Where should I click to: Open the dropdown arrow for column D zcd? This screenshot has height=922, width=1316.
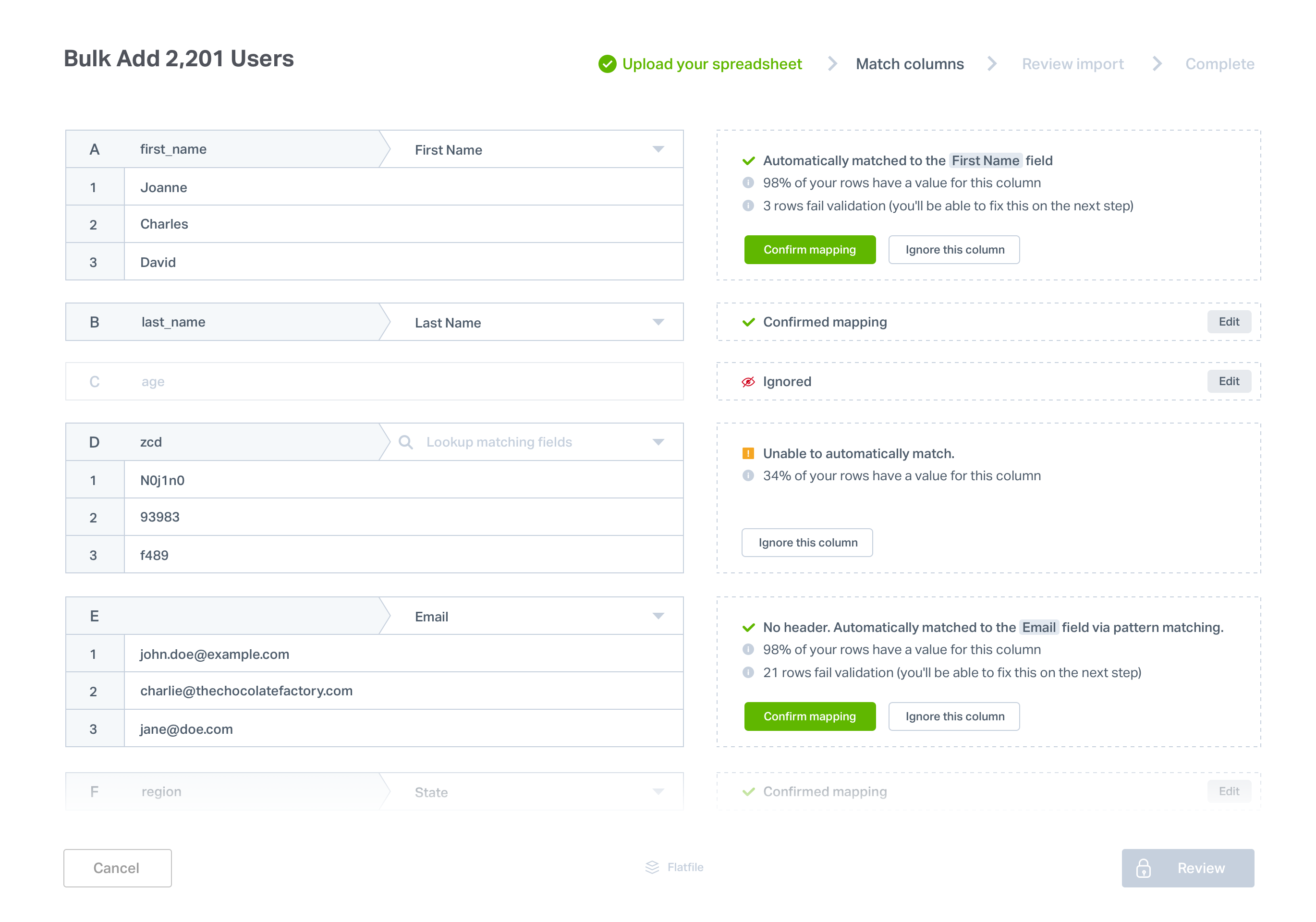[x=658, y=442]
